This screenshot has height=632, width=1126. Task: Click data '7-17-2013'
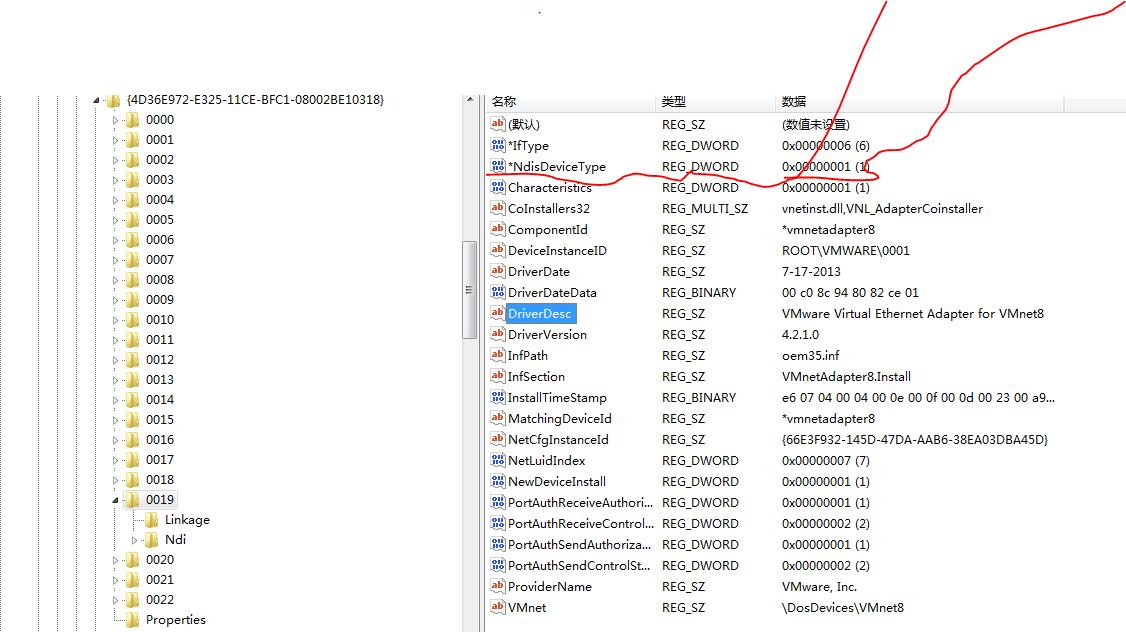(811, 271)
